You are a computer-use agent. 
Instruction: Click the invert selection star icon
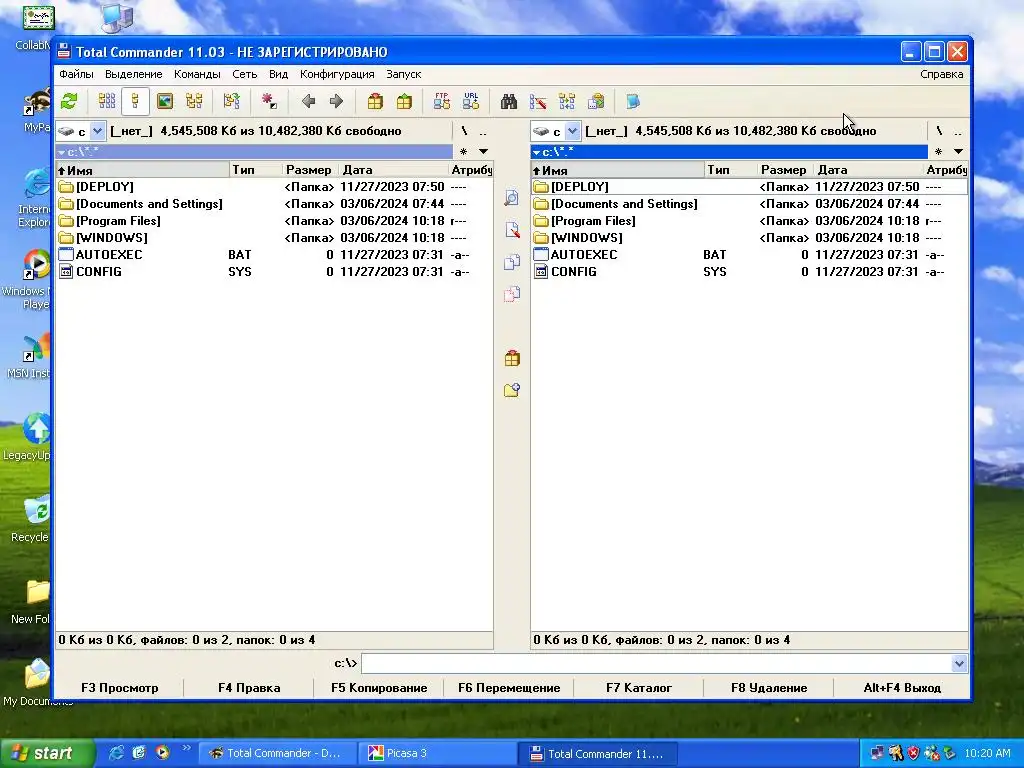tap(269, 101)
